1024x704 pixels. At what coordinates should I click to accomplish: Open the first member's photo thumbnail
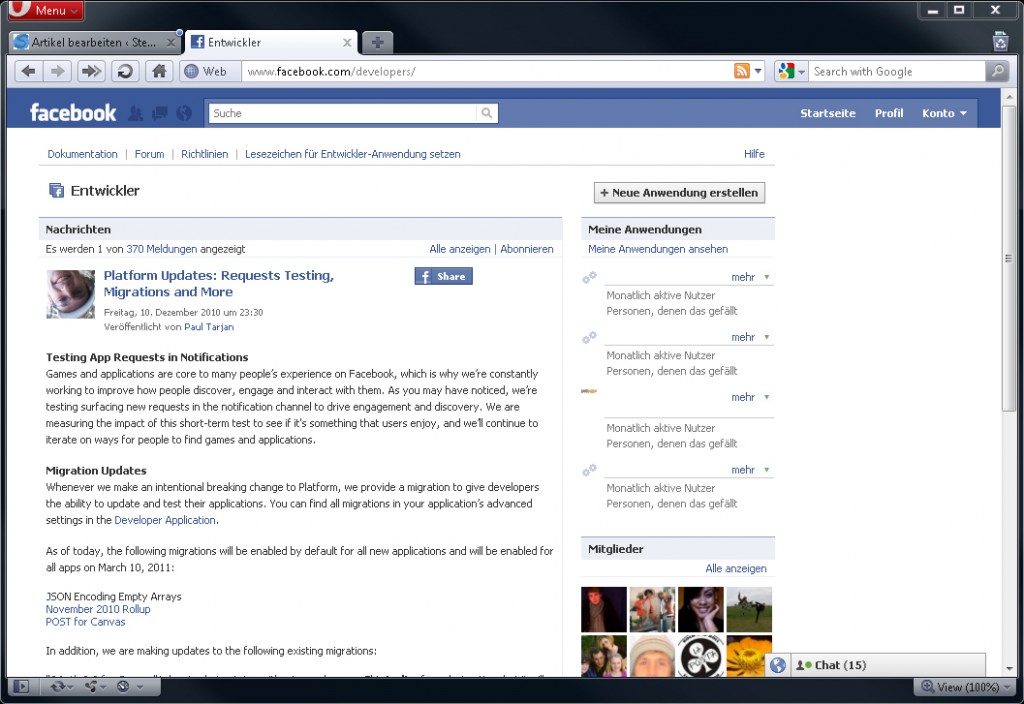603,609
